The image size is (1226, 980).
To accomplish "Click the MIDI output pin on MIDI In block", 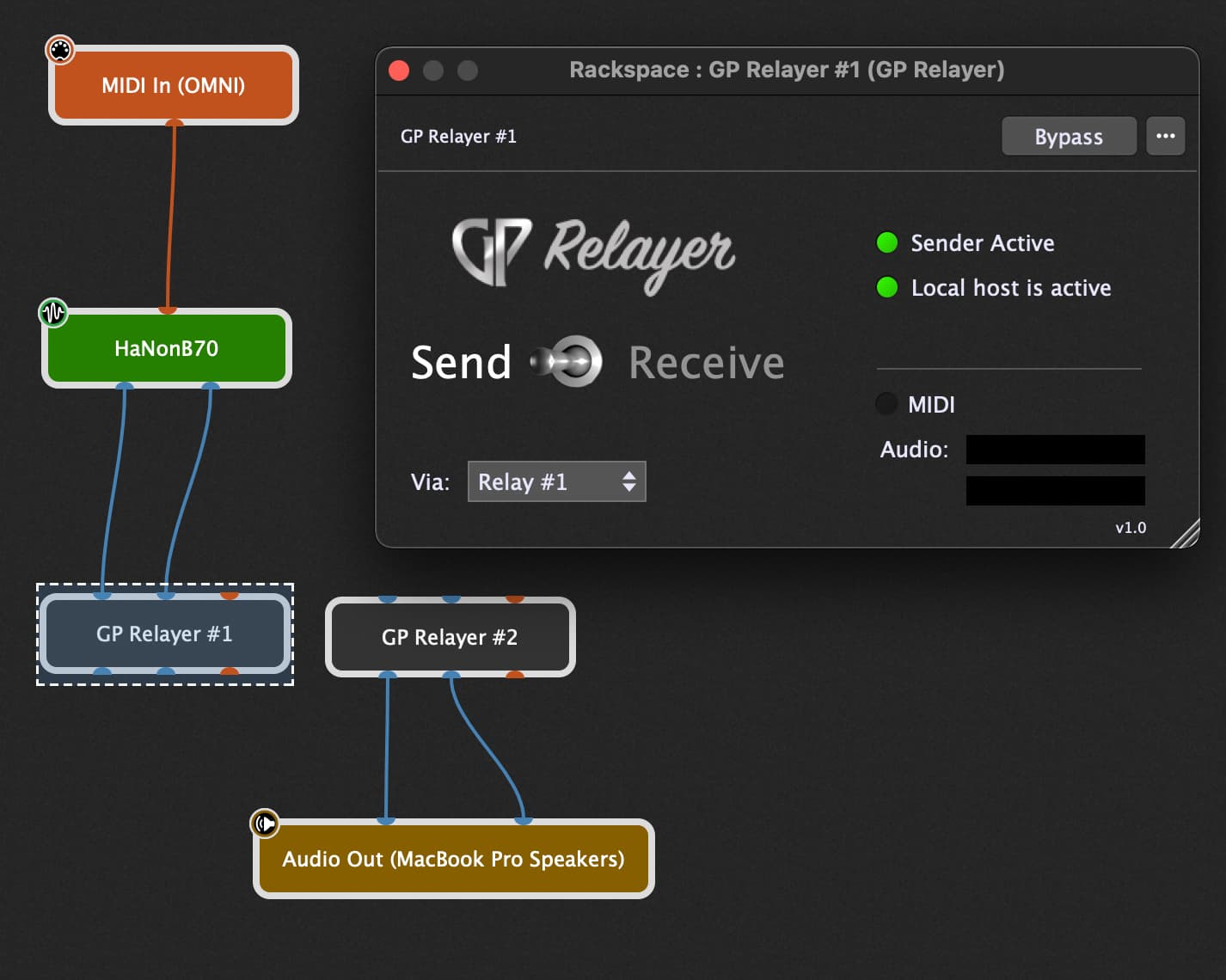I will pos(175,122).
